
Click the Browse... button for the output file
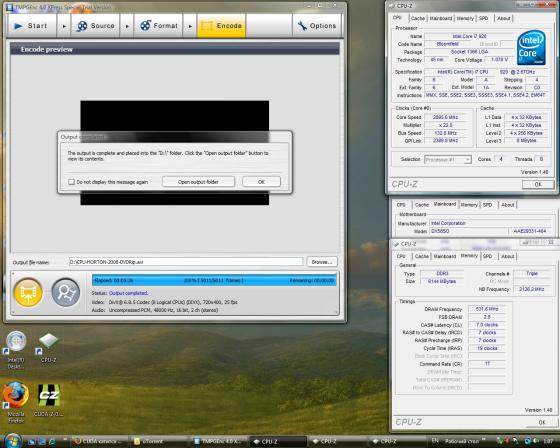pyautogui.click(x=321, y=262)
